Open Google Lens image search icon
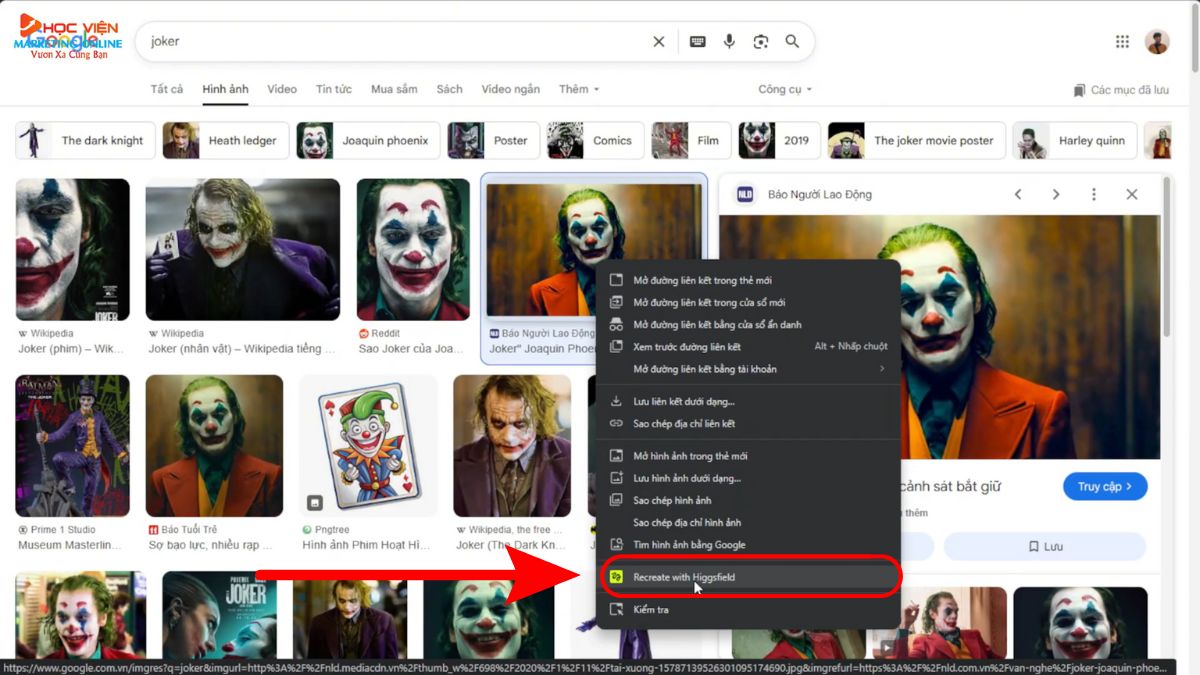Image resolution: width=1200 pixels, height=675 pixels. (x=761, y=42)
